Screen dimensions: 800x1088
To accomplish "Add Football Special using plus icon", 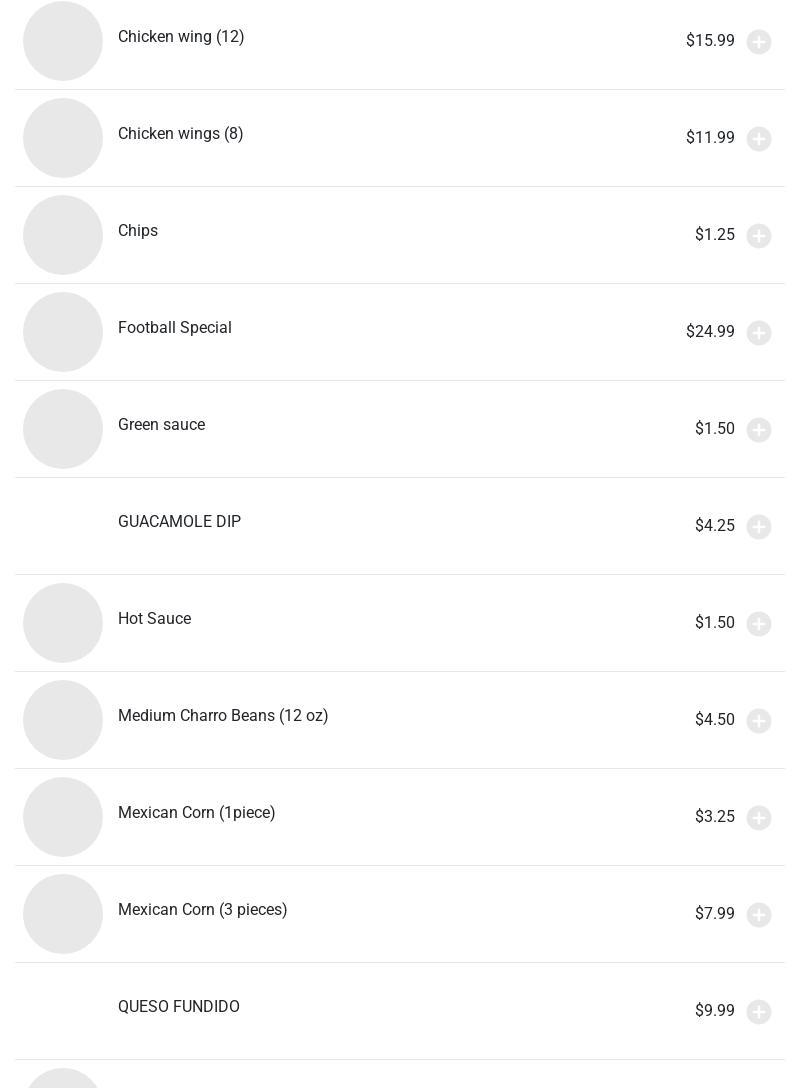I will [758, 333].
